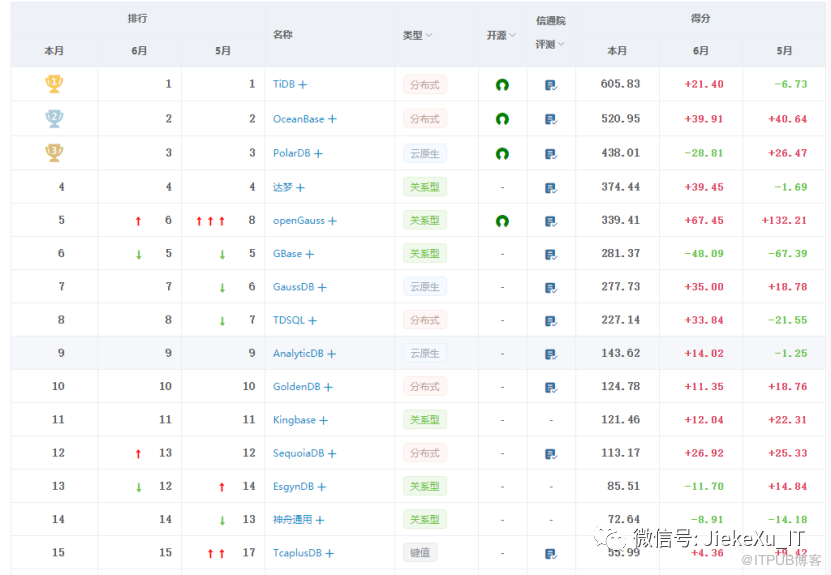Click the score value 113.17

620,453
